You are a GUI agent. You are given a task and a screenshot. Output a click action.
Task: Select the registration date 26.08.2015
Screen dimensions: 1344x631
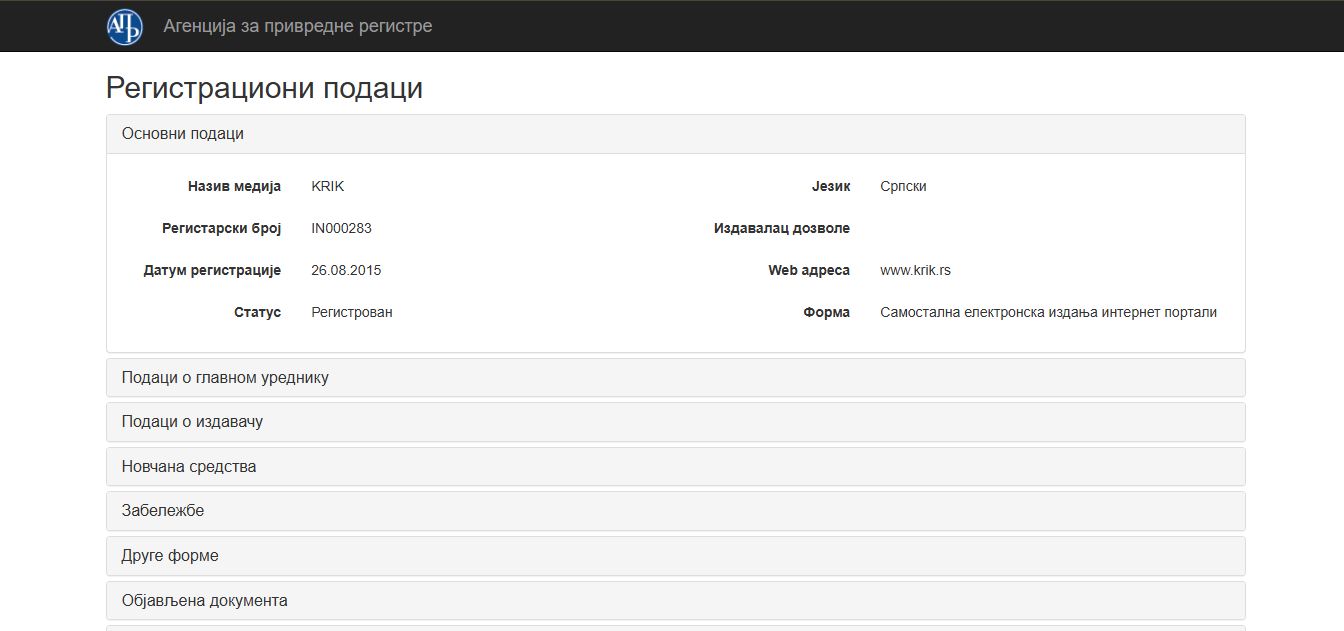pyautogui.click(x=346, y=271)
